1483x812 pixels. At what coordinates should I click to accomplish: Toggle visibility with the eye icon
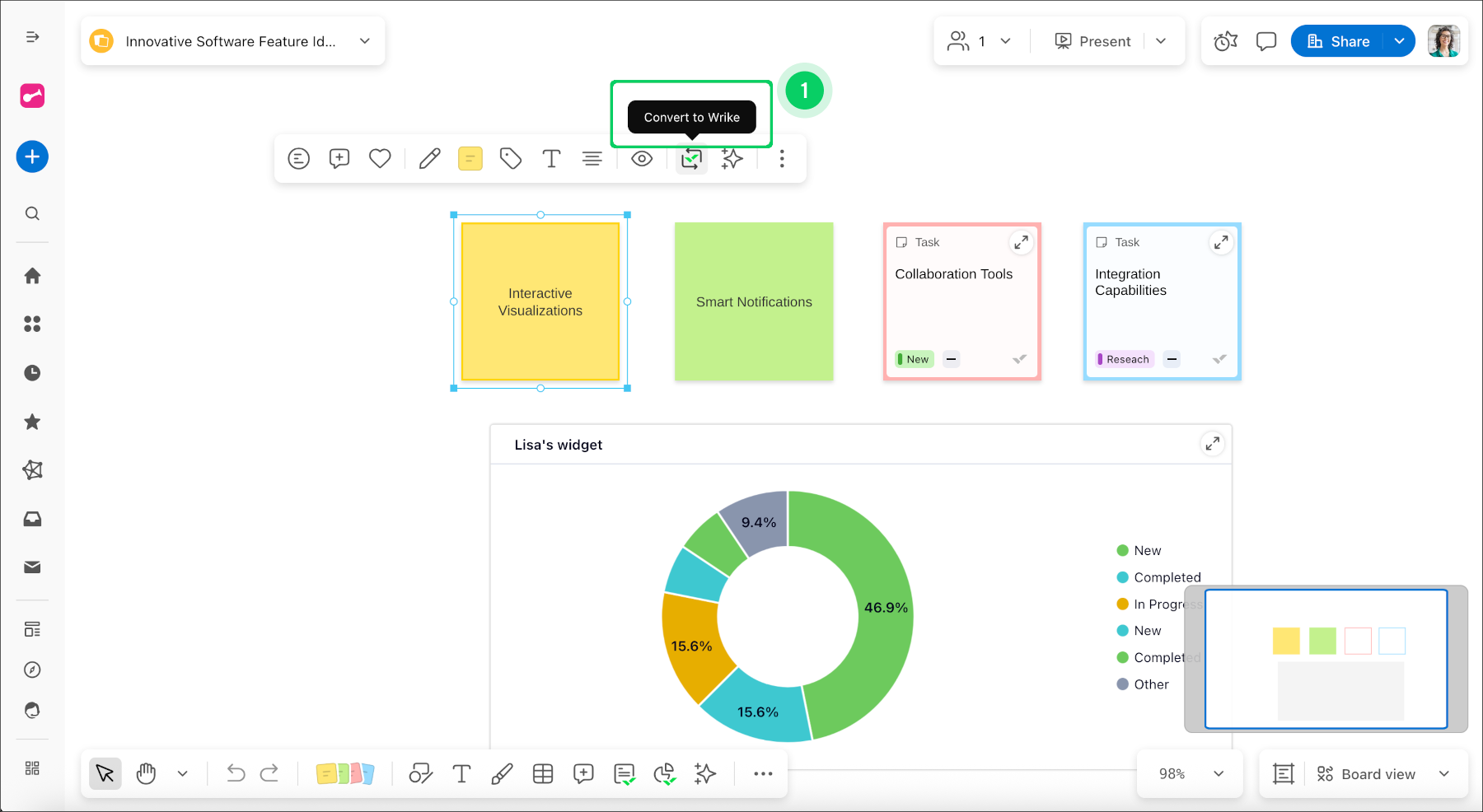(642, 159)
